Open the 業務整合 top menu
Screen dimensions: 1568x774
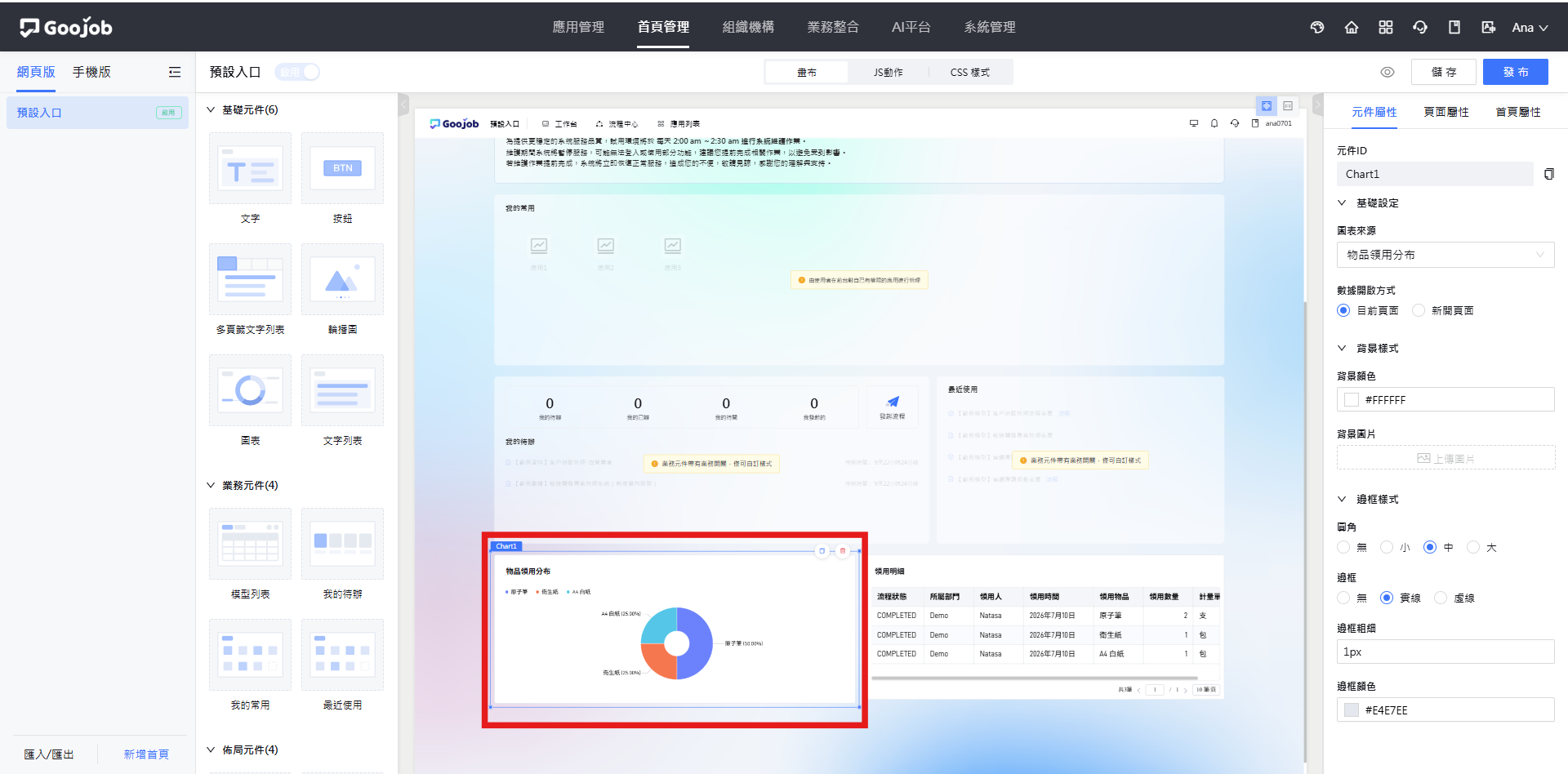pos(833,27)
